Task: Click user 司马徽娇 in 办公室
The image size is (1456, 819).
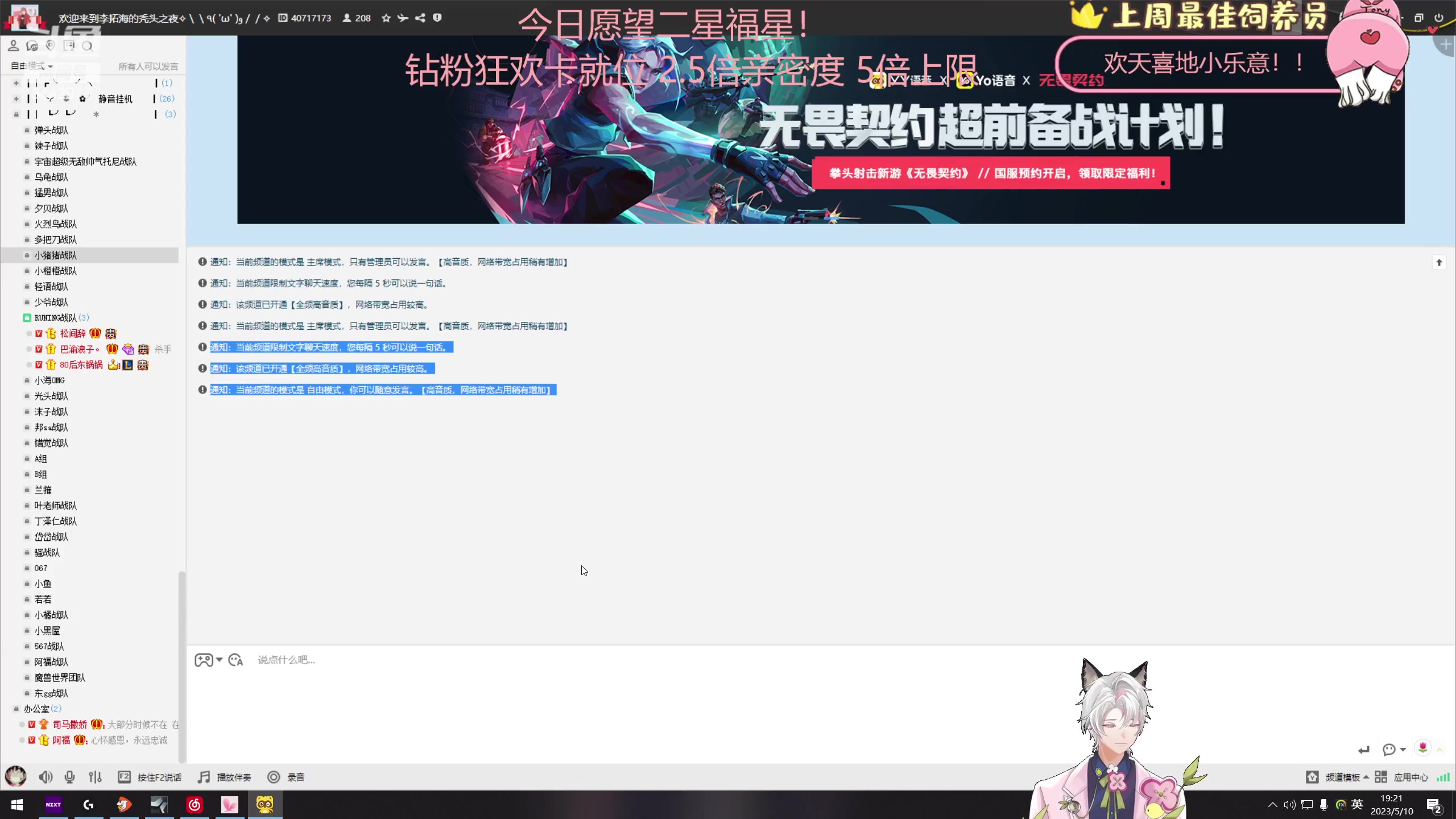Action: tap(70, 725)
